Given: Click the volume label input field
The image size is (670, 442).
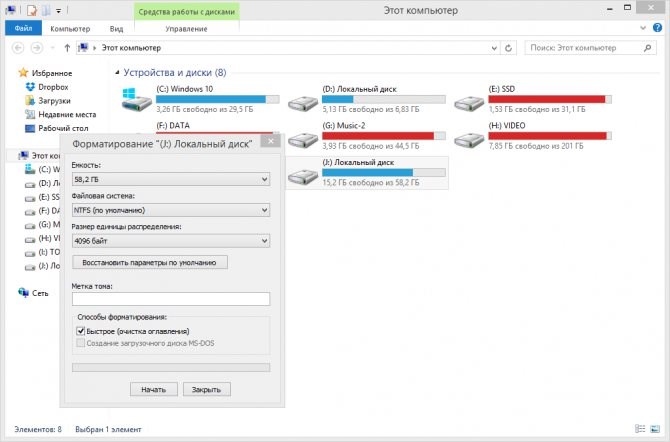Looking at the screenshot, I should (171, 299).
